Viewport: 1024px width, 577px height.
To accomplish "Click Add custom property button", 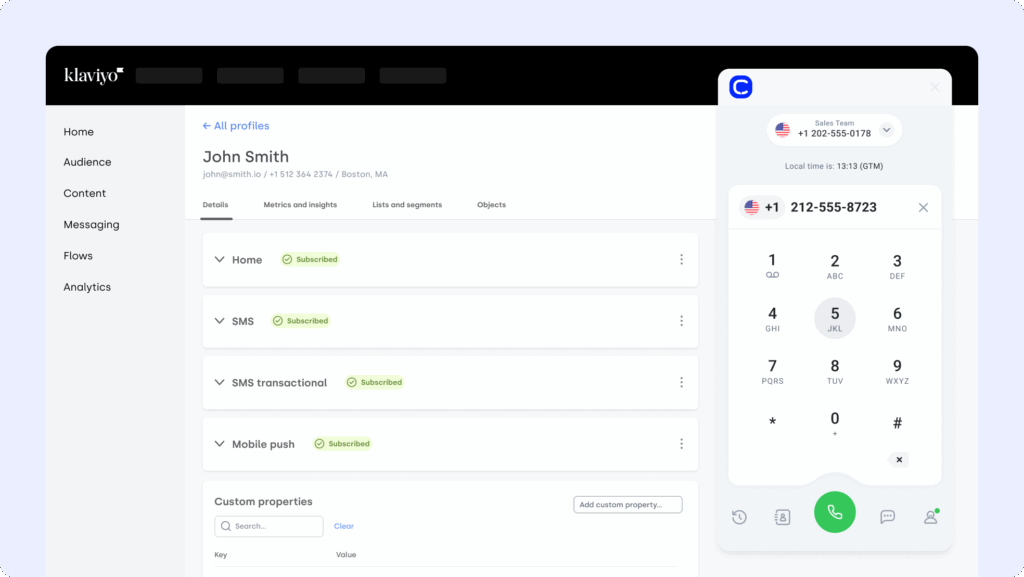I will click(628, 505).
